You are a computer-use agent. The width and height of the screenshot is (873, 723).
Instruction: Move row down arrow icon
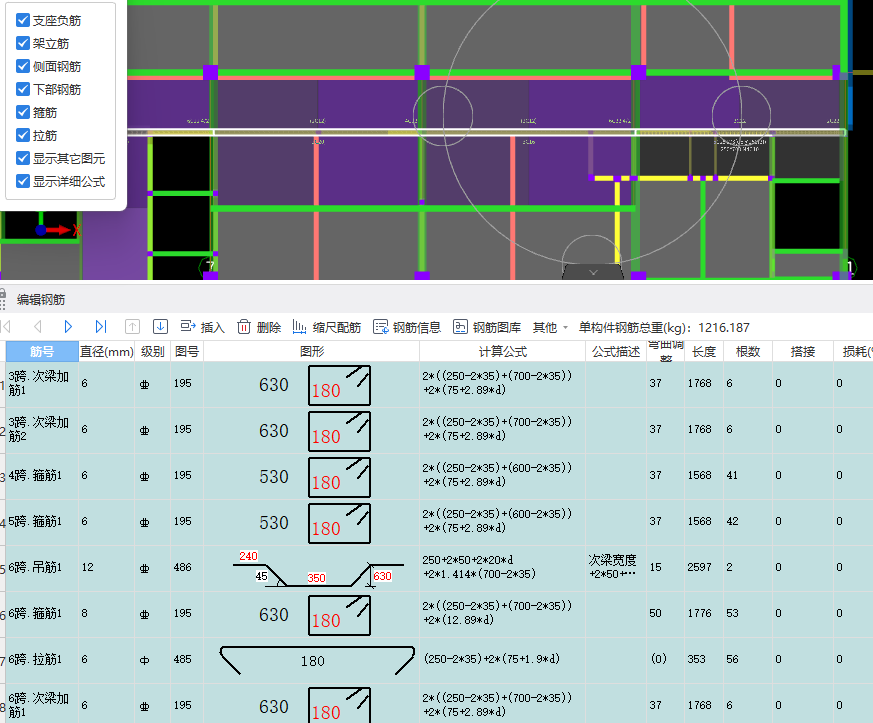160,327
